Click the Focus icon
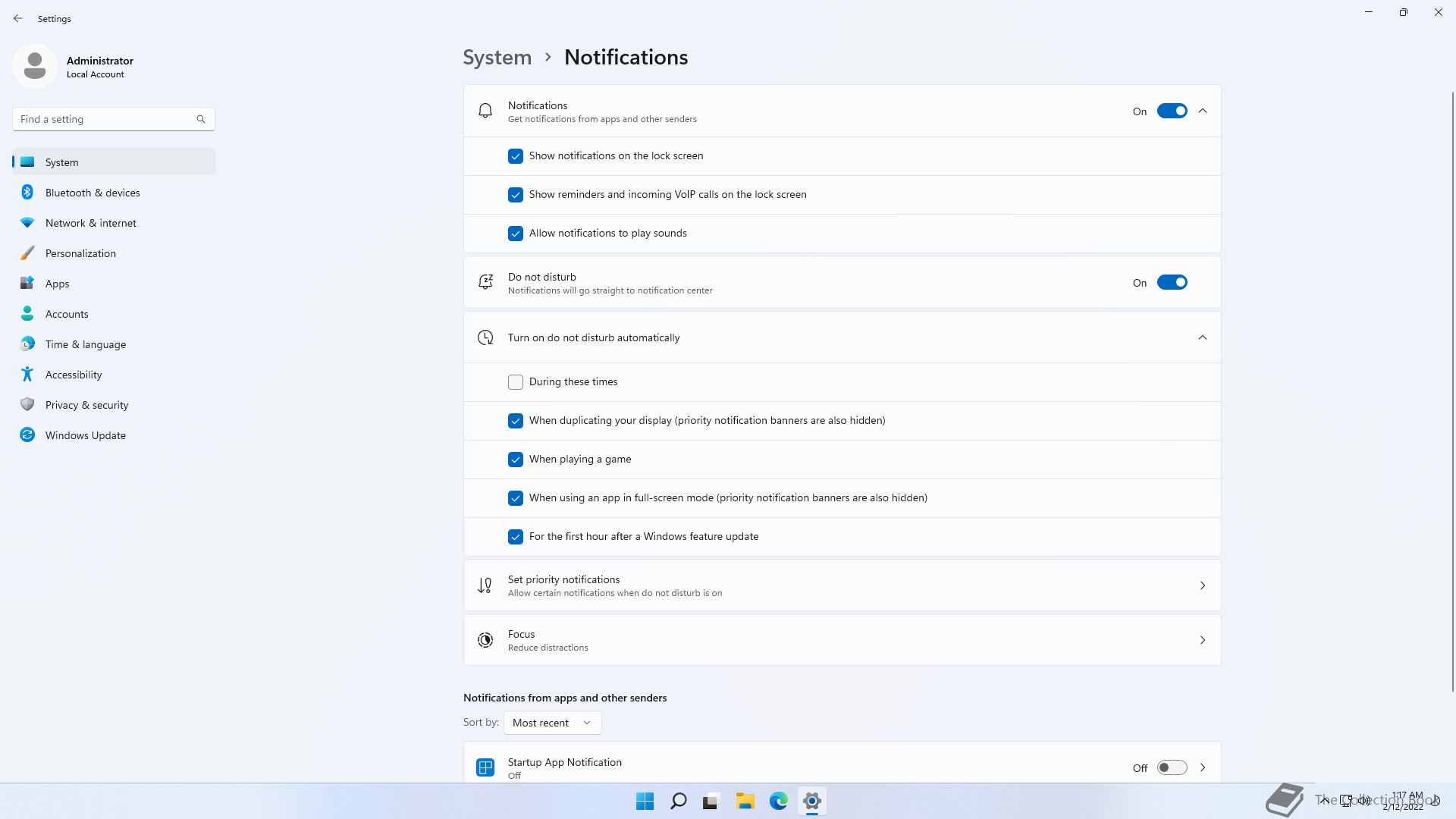This screenshot has height=819, width=1456. click(485, 640)
